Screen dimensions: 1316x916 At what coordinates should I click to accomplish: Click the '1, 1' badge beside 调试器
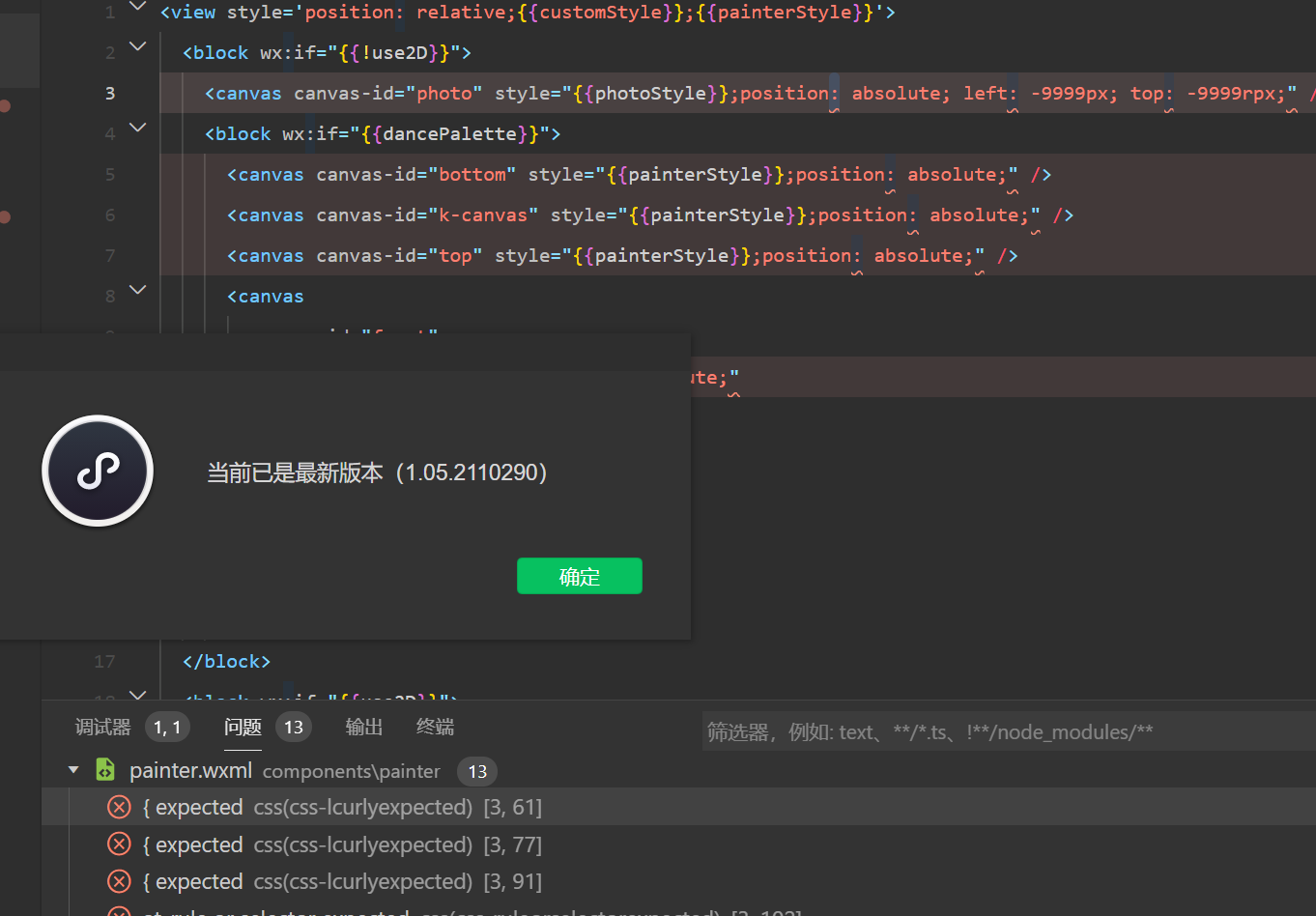pyautogui.click(x=167, y=727)
